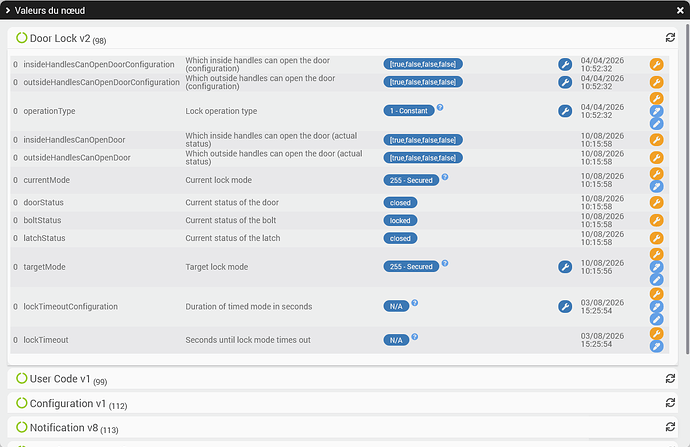Click the locked value badge for boltStatus
The width and height of the screenshot is (690, 447).
400,220
